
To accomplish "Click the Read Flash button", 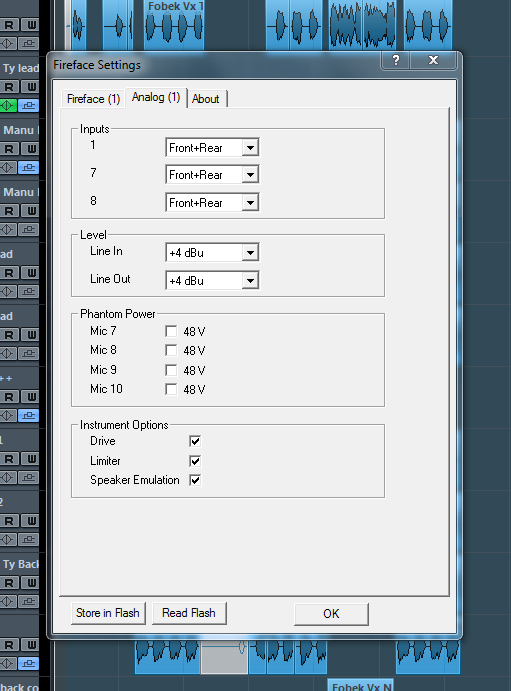I will (x=189, y=613).
